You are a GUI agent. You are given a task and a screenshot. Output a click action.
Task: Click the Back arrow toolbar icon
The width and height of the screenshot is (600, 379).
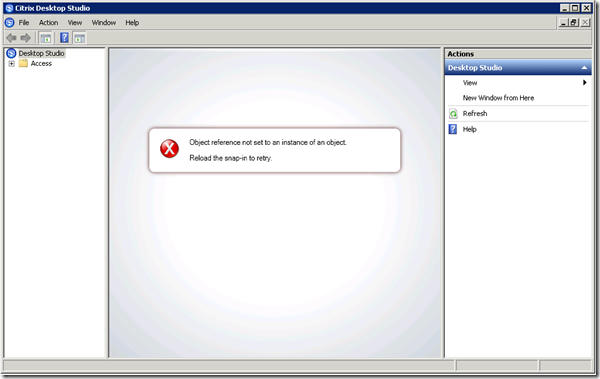(x=11, y=38)
